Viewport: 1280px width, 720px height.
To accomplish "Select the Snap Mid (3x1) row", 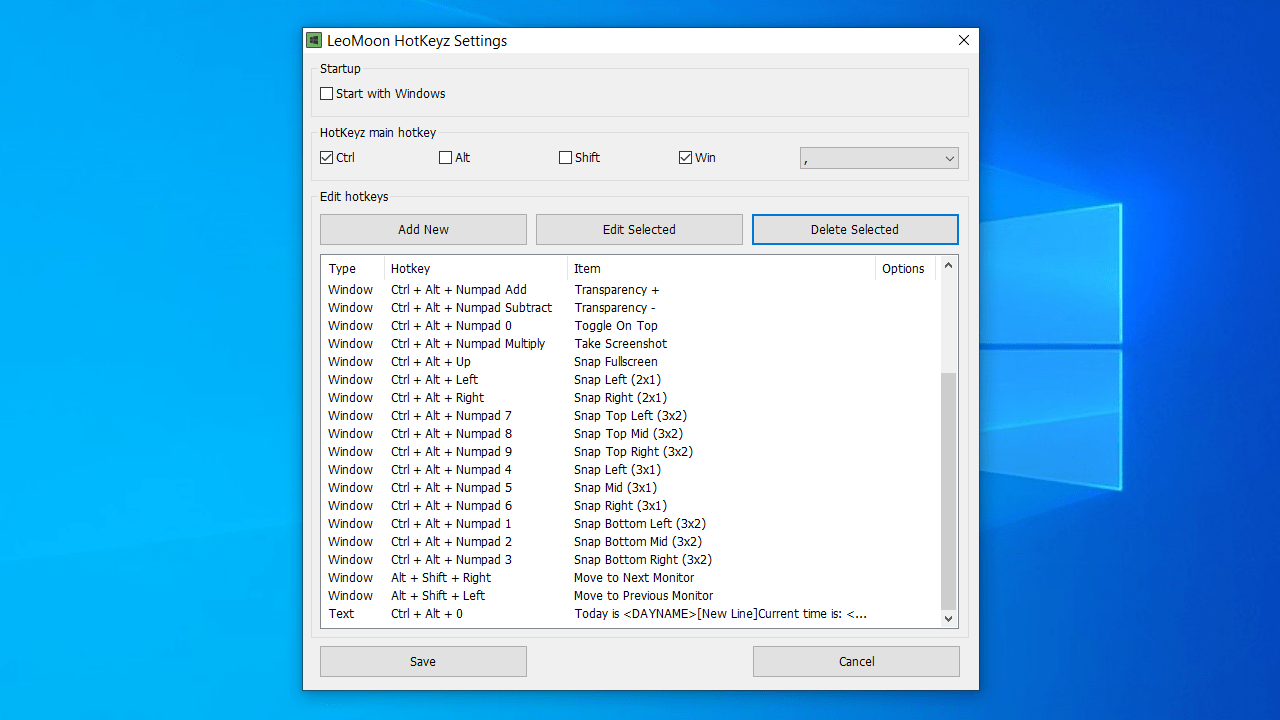I will tap(631, 488).
